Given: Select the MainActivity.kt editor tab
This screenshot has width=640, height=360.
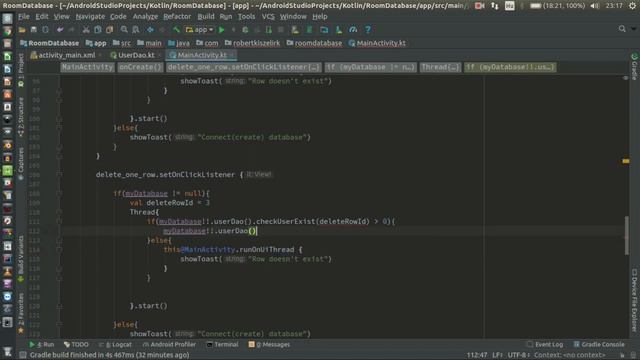Looking at the screenshot, I should pos(202,55).
